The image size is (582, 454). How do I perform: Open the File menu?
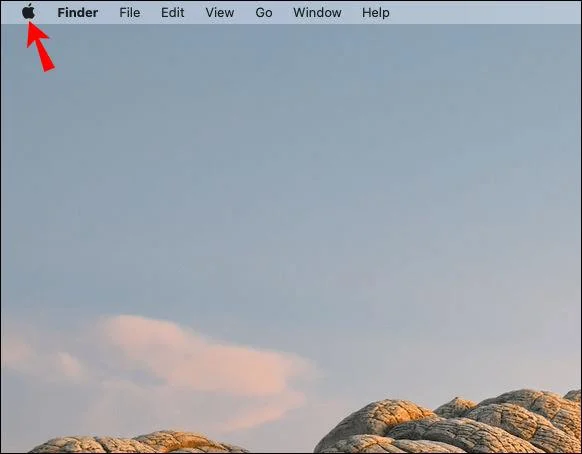click(130, 13)
